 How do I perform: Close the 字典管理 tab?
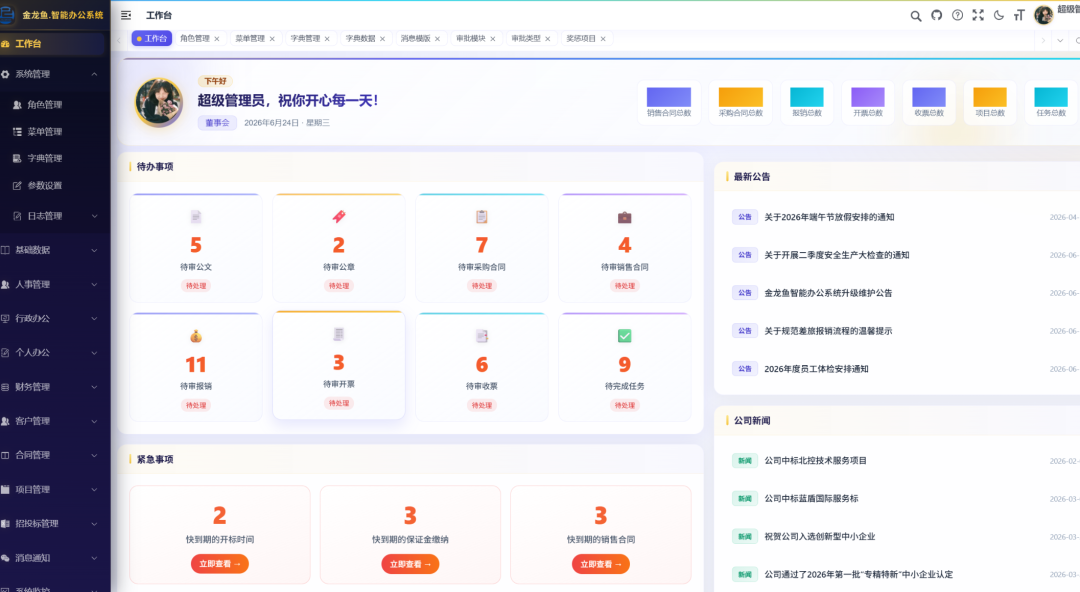point(327,39)
